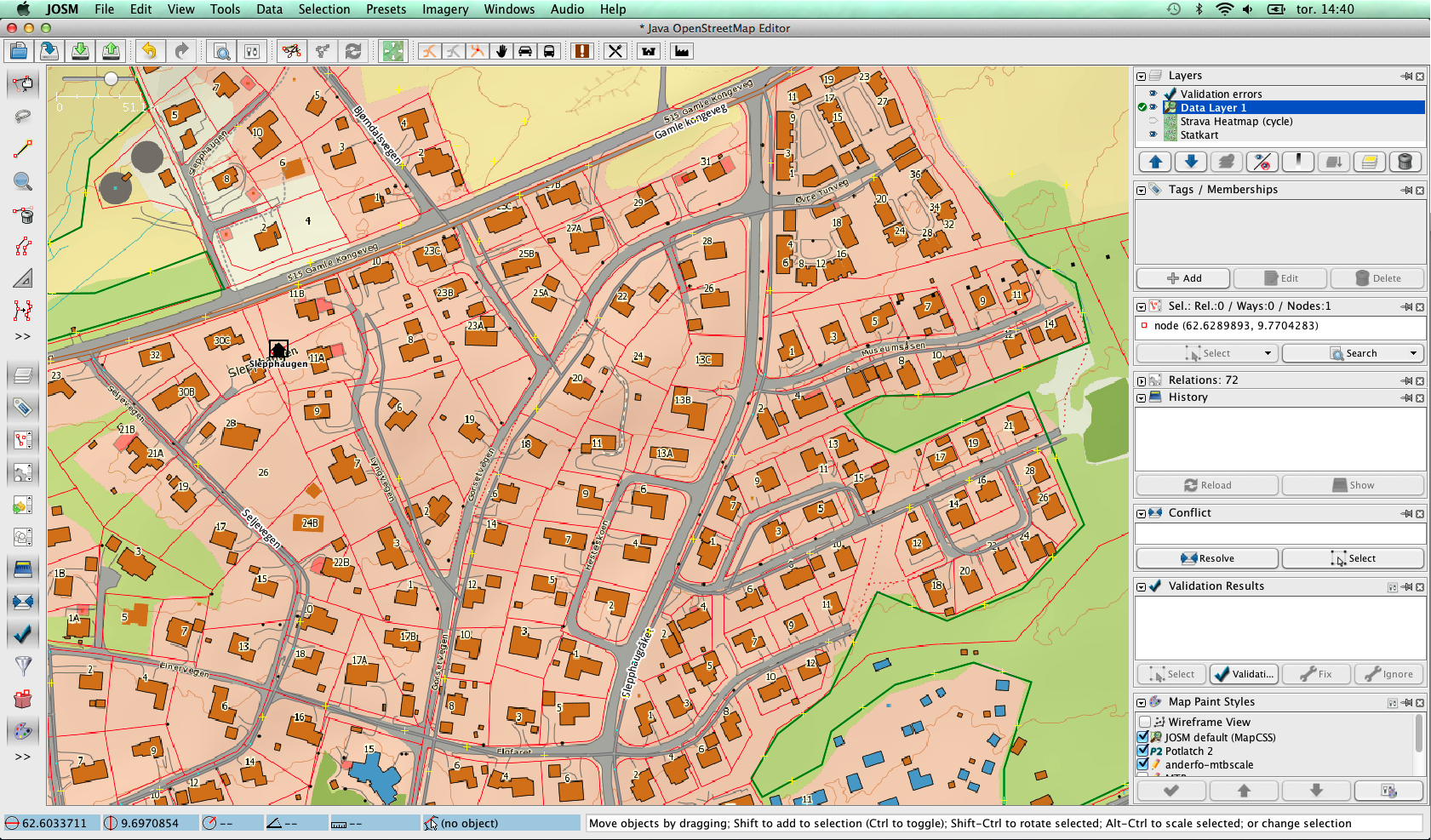This screenshot has height=840, width=1431.
Task: Collapse the selection list panel
Action: [1142, 306]
